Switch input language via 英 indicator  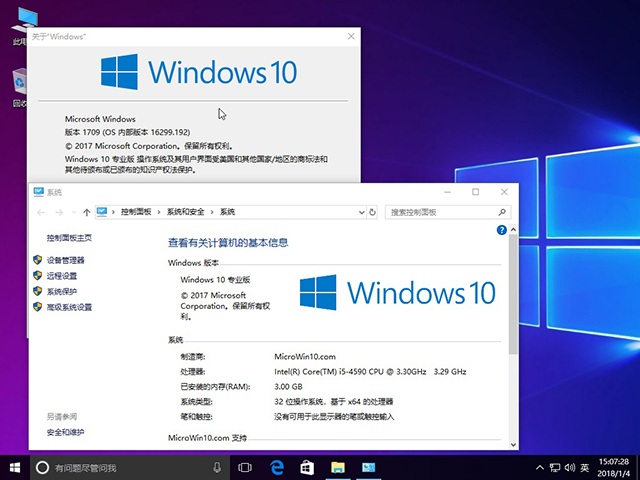click(x=585, y=468)
